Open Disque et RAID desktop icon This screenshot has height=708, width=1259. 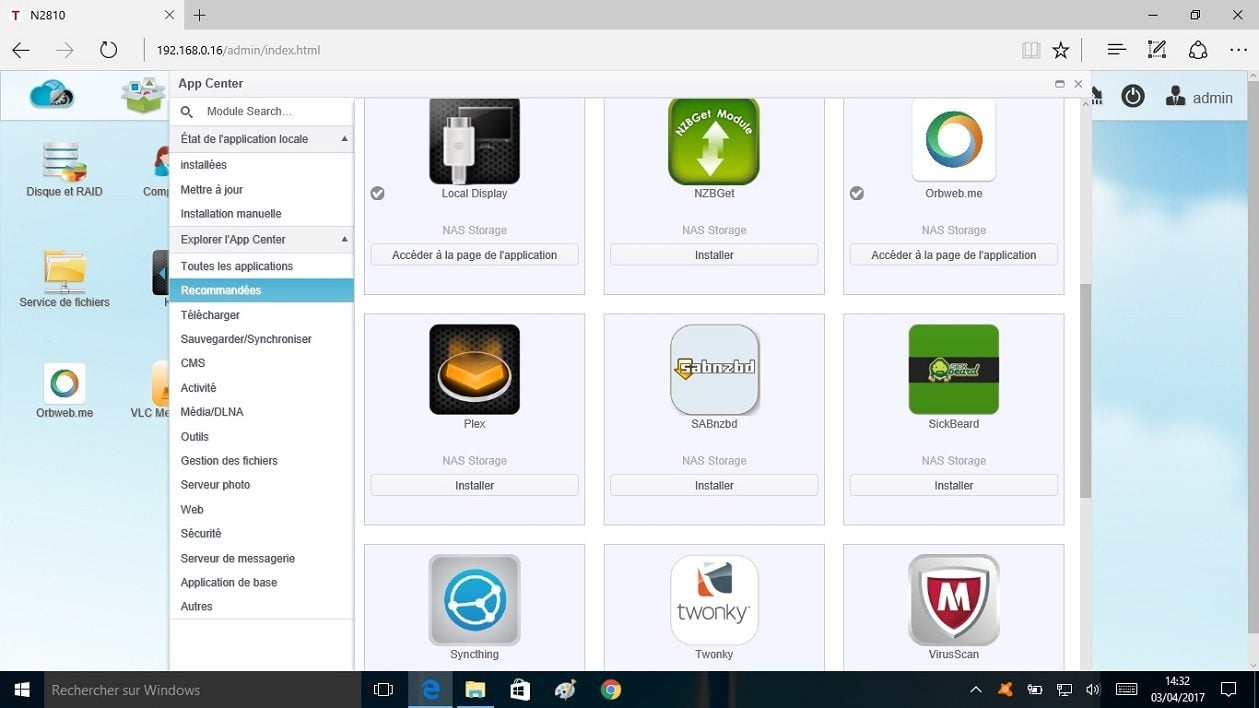64,168
